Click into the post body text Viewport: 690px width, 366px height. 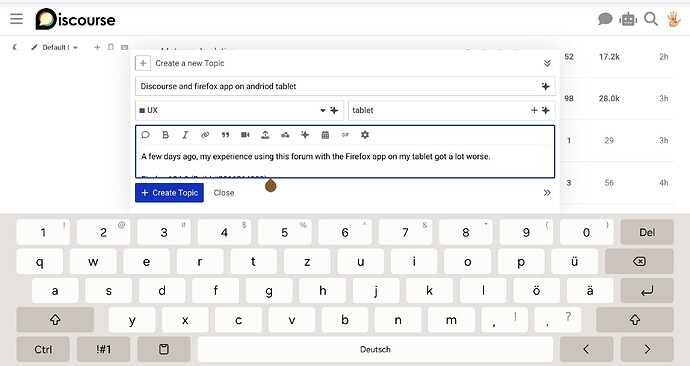(x=345, y=161)
